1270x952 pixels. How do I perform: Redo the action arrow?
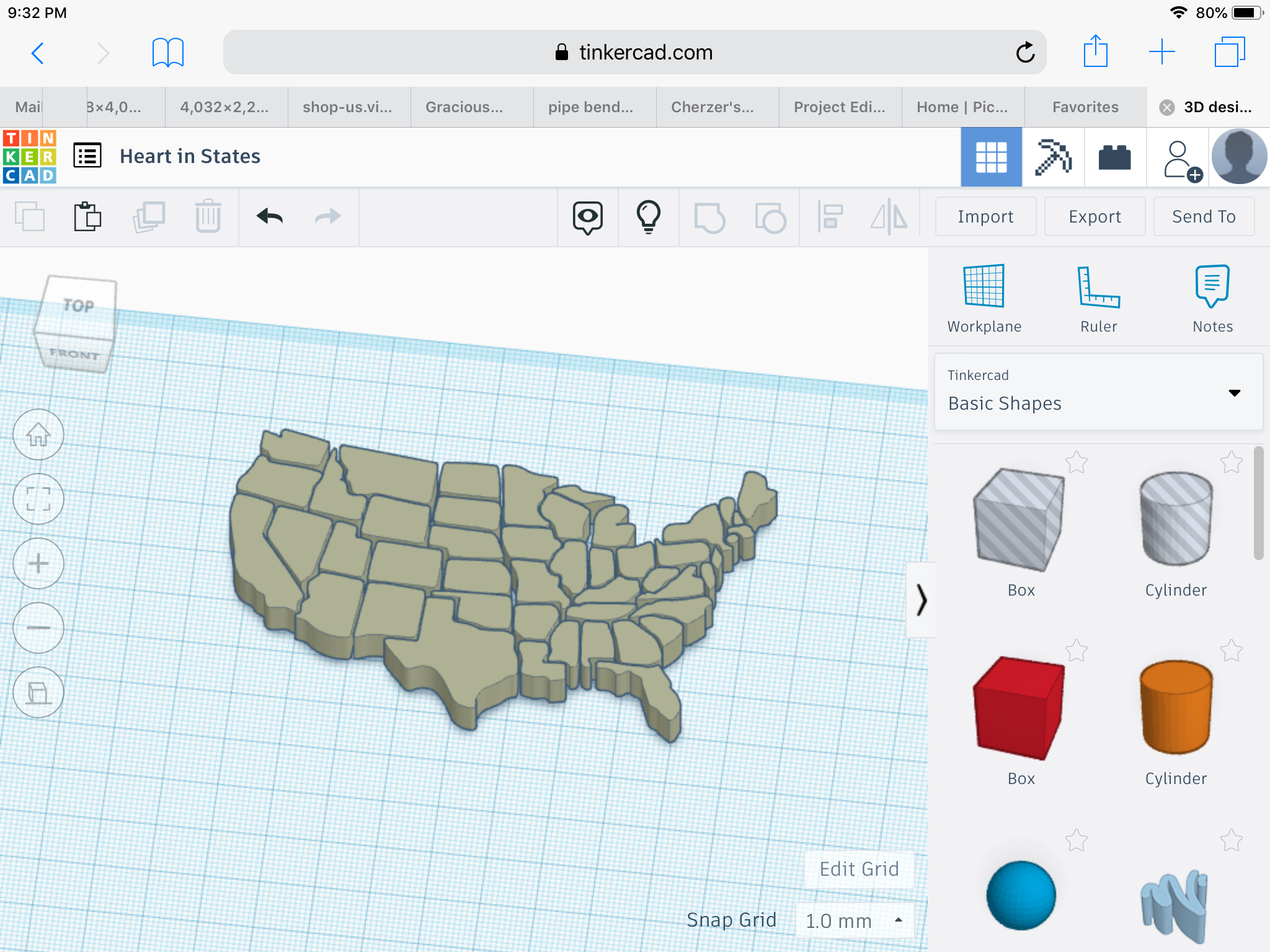click(x=328, y=216)
